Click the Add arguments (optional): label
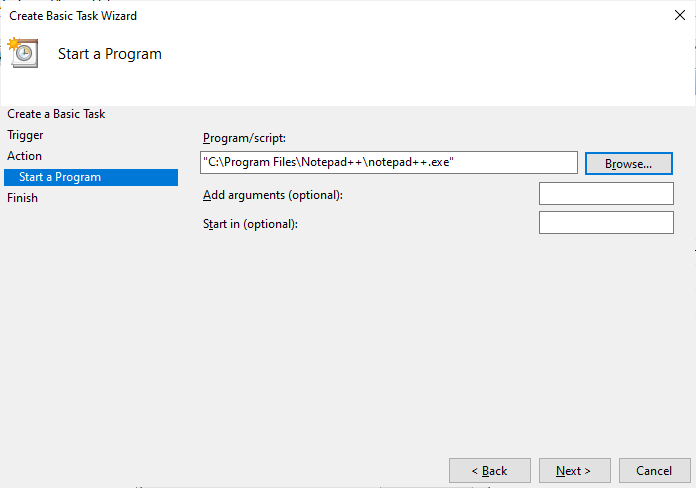This screenshot has height=488, width=696. coord(273,195)
